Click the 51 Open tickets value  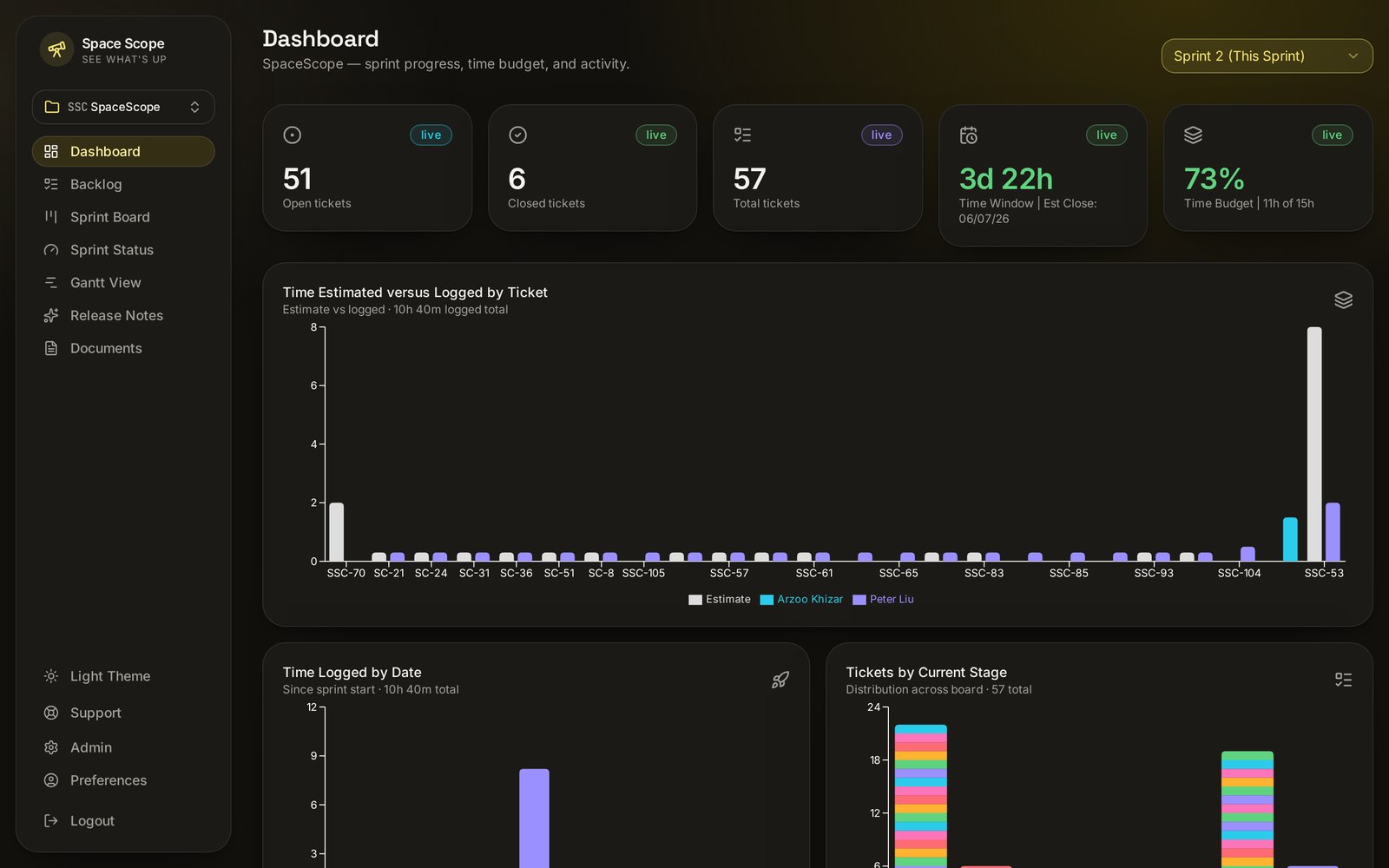[297, 179]
